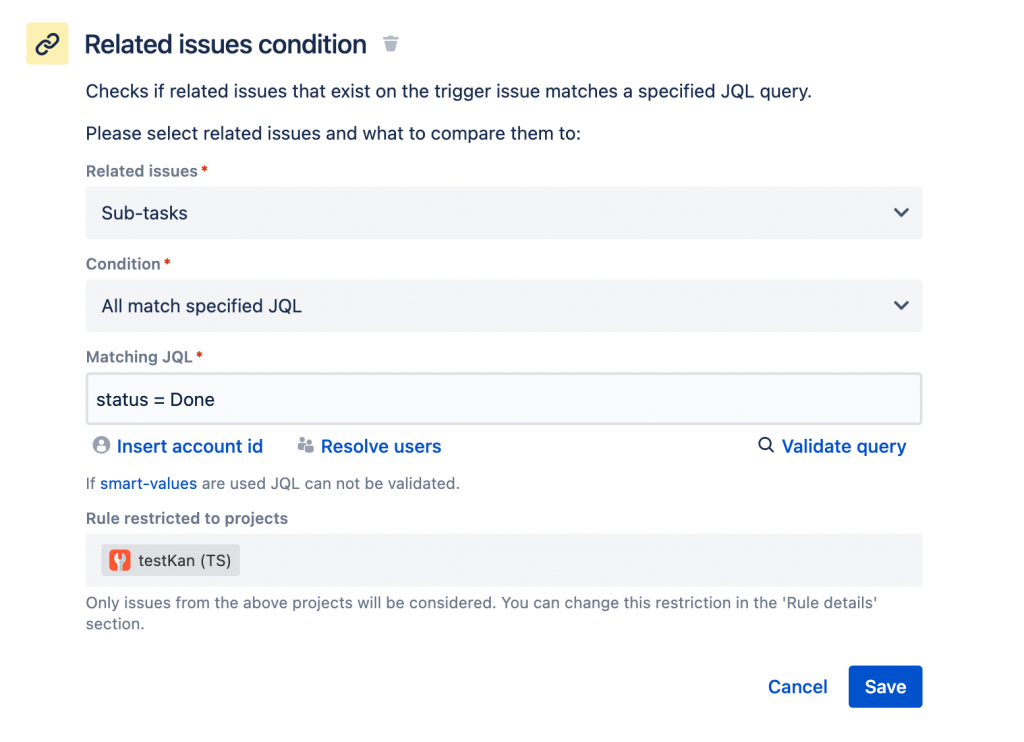Click the testKan project avatar icon
Viewport: 1024px width, 742px height.
coord(120,560)
